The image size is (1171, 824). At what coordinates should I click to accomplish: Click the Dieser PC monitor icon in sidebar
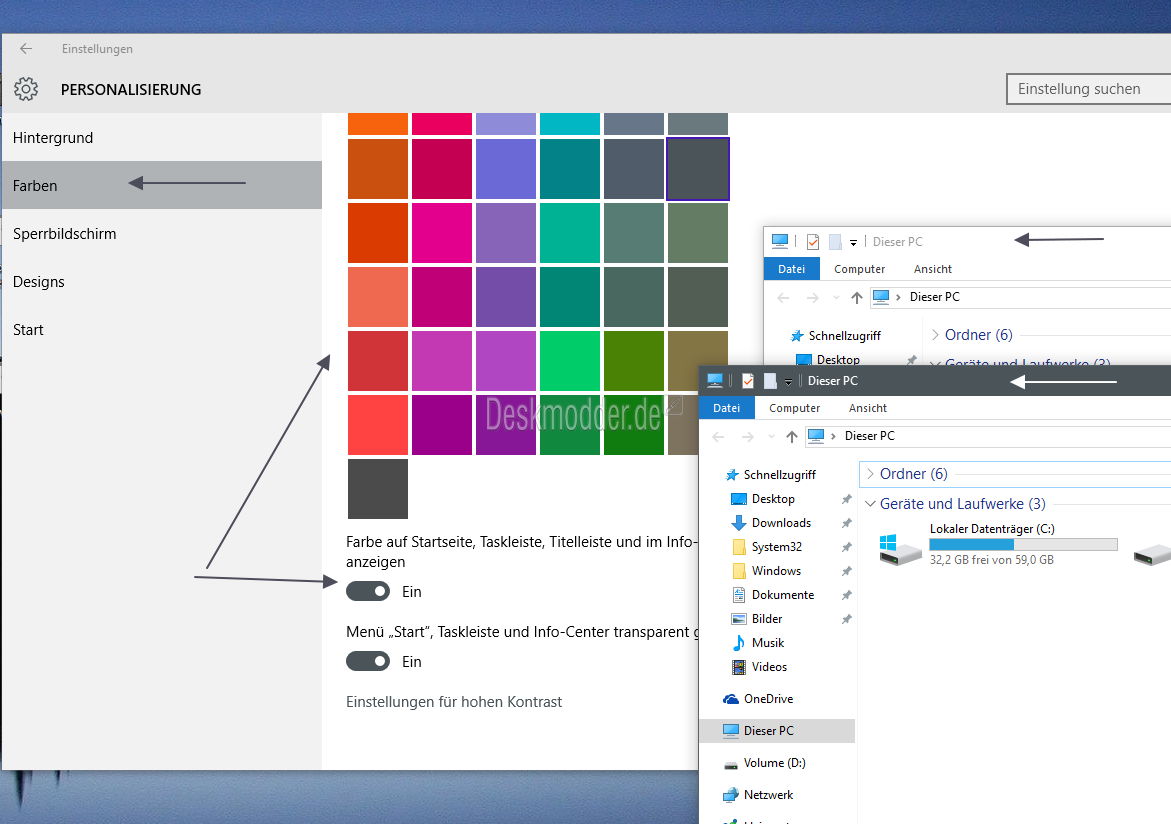point(730,731)
